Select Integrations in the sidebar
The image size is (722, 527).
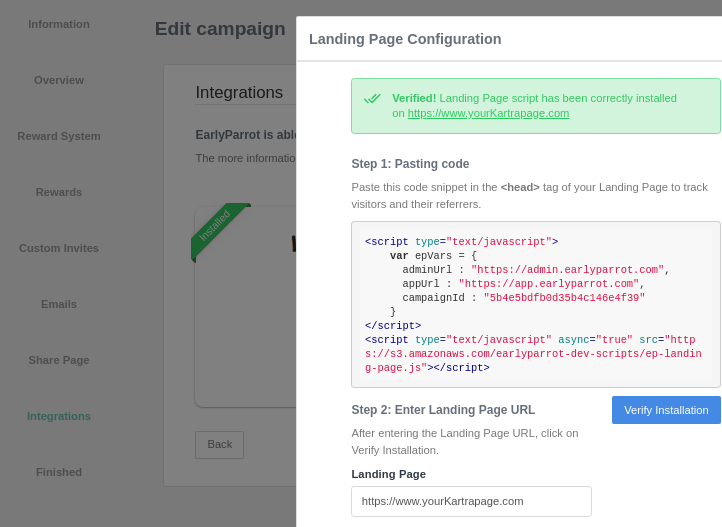[58, 416]
